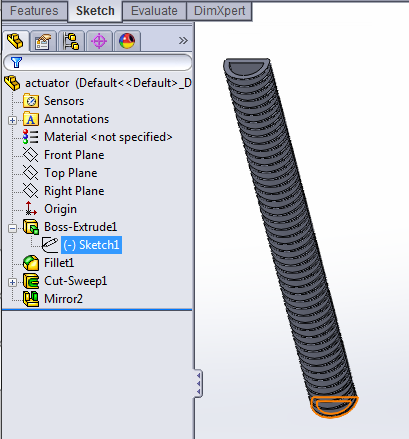Image resolution: width=409 pixels, height=439 pixels.
Task: Click the Annotations folder icon
Action: coord(31,119)
